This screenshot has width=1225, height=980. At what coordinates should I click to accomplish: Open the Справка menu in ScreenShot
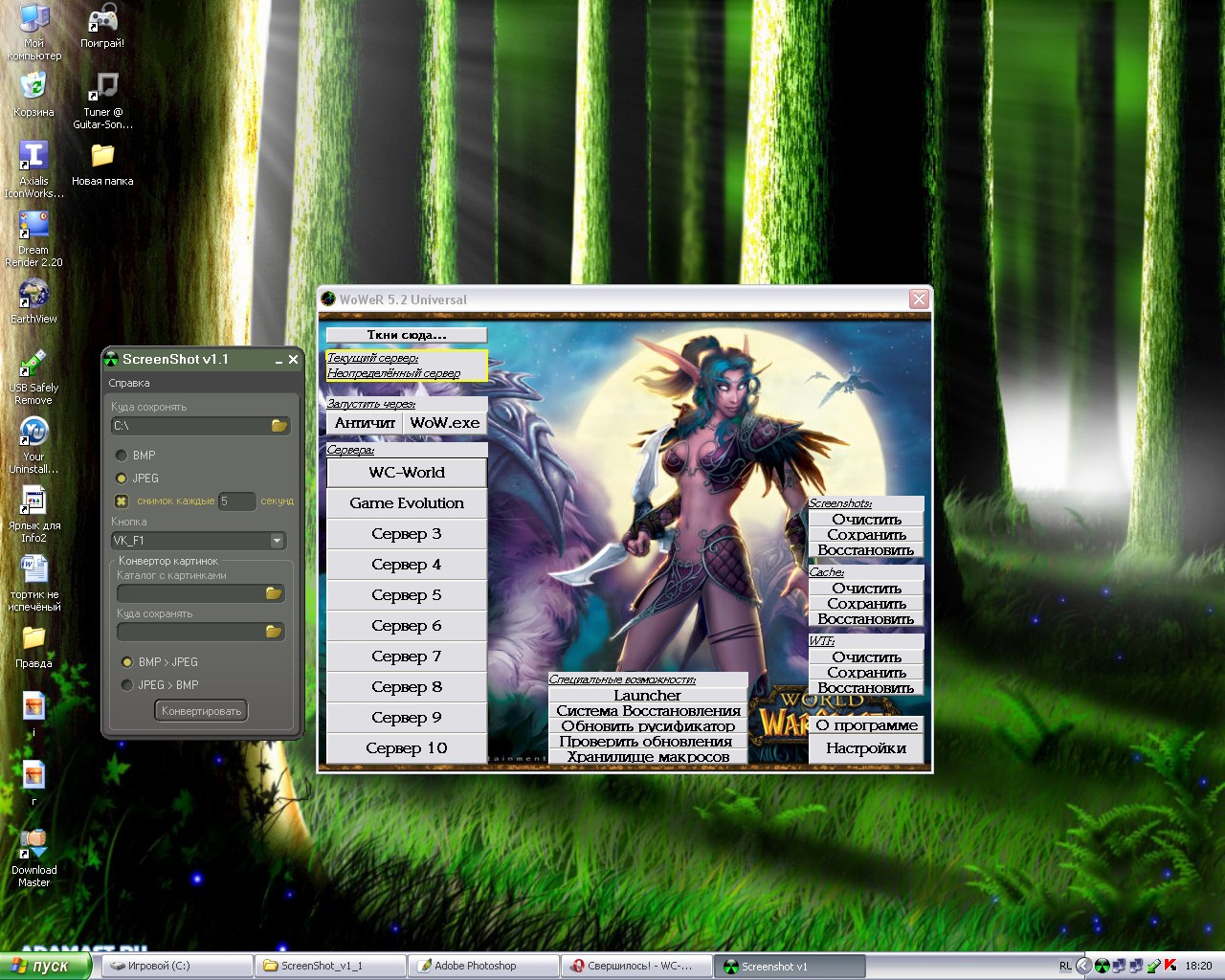click(x=129, y=383)
